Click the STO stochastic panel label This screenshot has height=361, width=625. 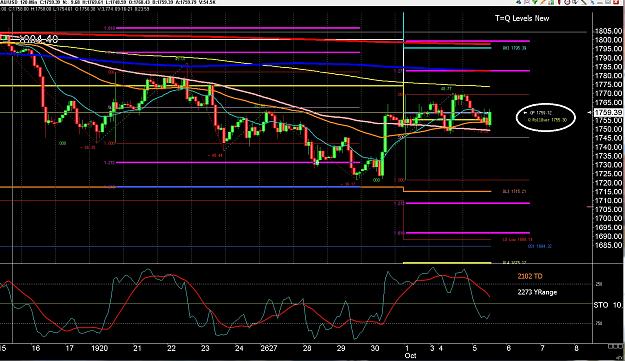click(x=601, y=305)
